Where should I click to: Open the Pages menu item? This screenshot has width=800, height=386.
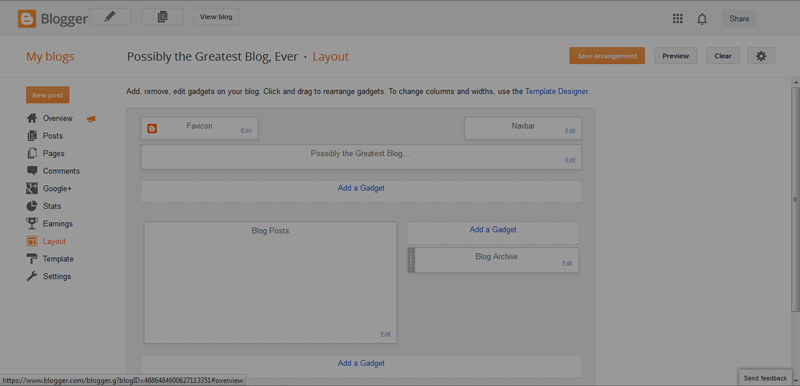(54, 153)
